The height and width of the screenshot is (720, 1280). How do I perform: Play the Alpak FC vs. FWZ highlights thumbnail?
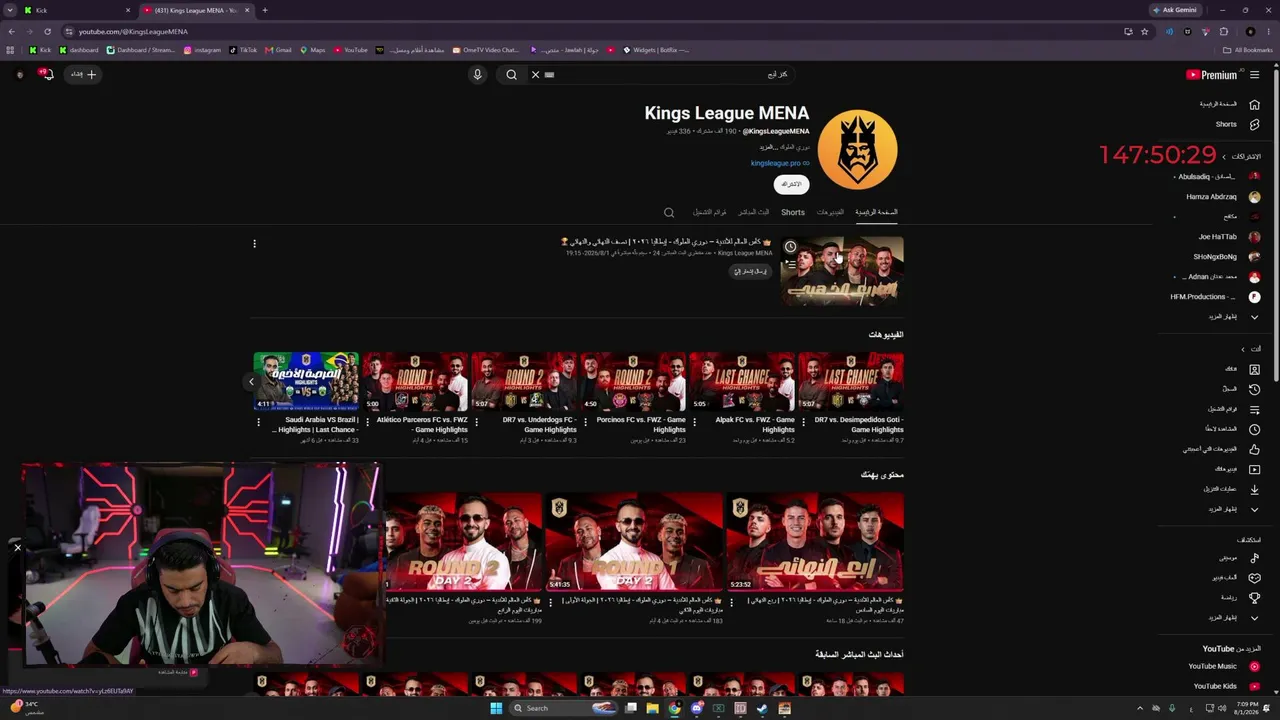742,381
